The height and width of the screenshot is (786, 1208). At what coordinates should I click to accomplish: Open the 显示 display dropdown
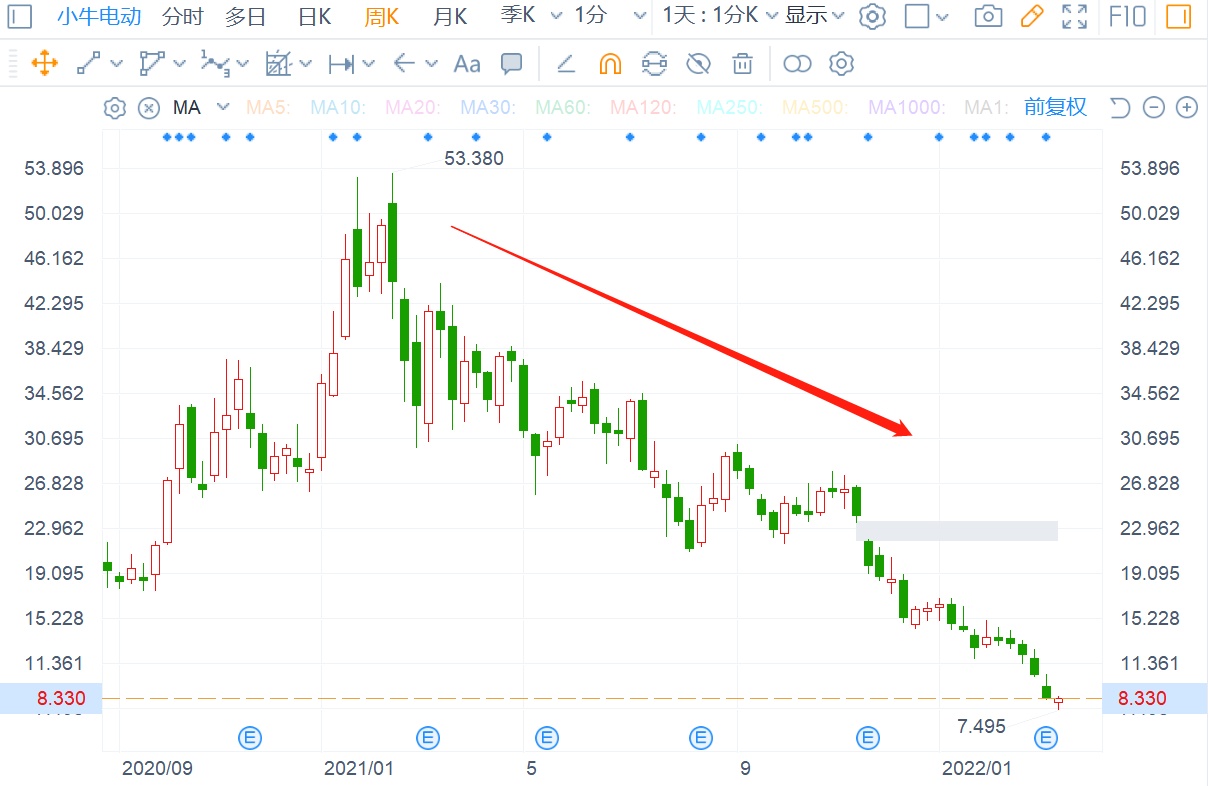coord(814,16)
